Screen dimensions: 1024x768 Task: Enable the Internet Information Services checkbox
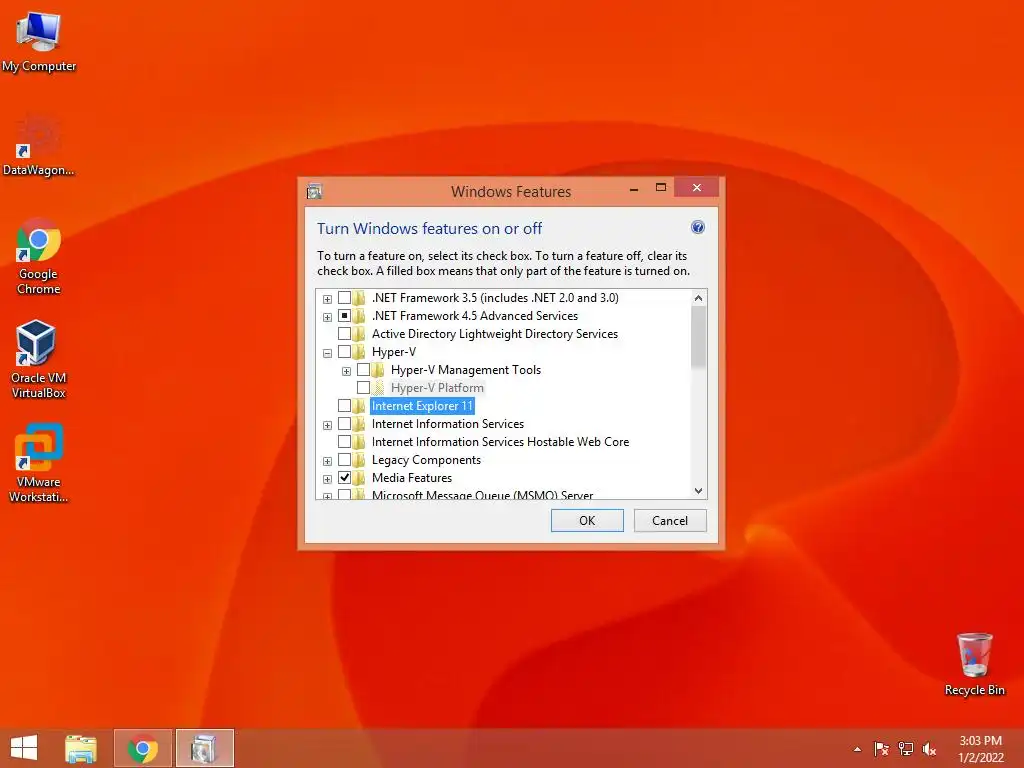point(344,424)
